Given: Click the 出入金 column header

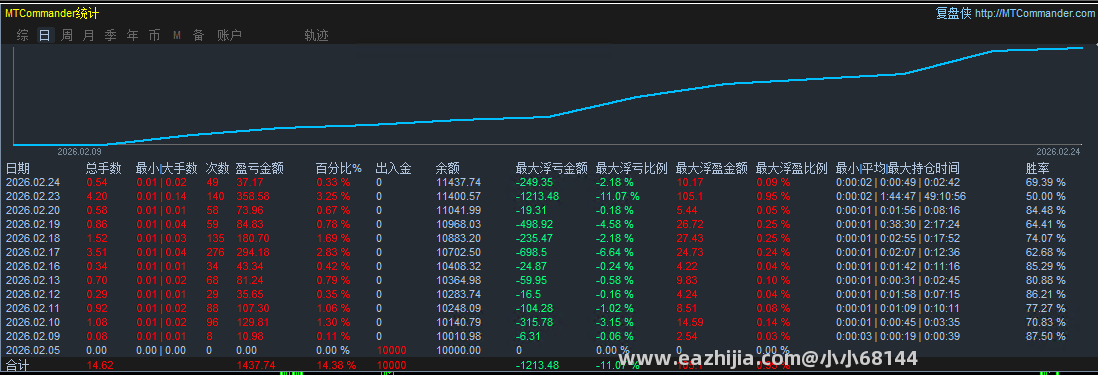Looking at the screenshot, I should 394,169.
